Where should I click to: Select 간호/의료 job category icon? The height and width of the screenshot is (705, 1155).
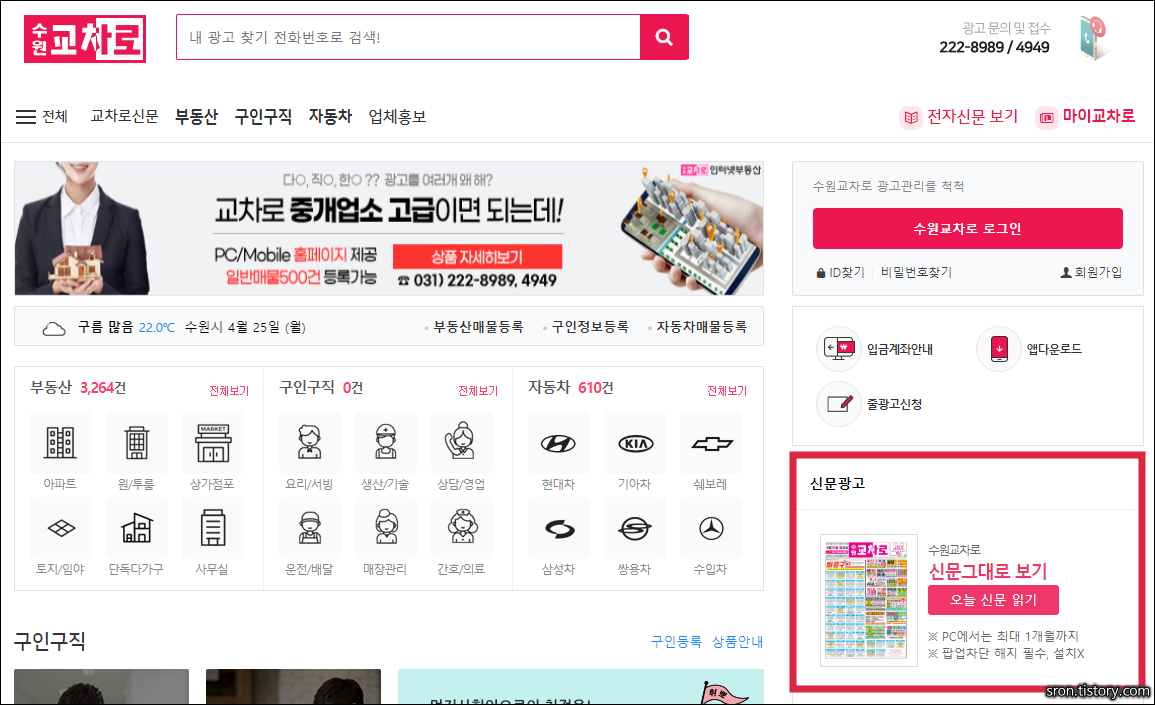coord(461,527)
